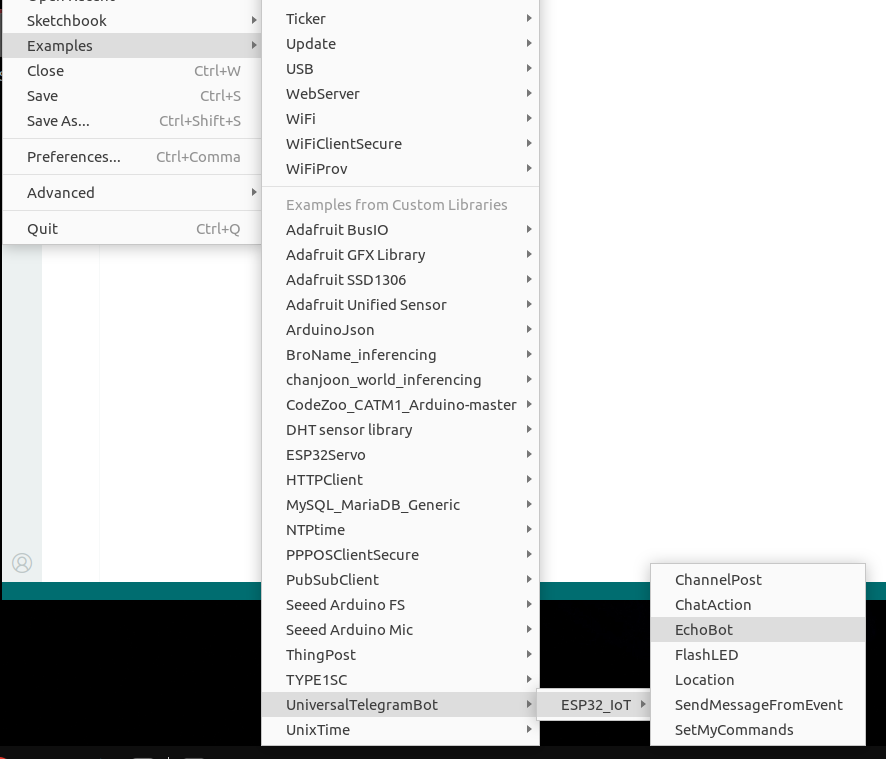Open Adafruit BusIO examples
The image size is (886, 759).
click(401, 229)
